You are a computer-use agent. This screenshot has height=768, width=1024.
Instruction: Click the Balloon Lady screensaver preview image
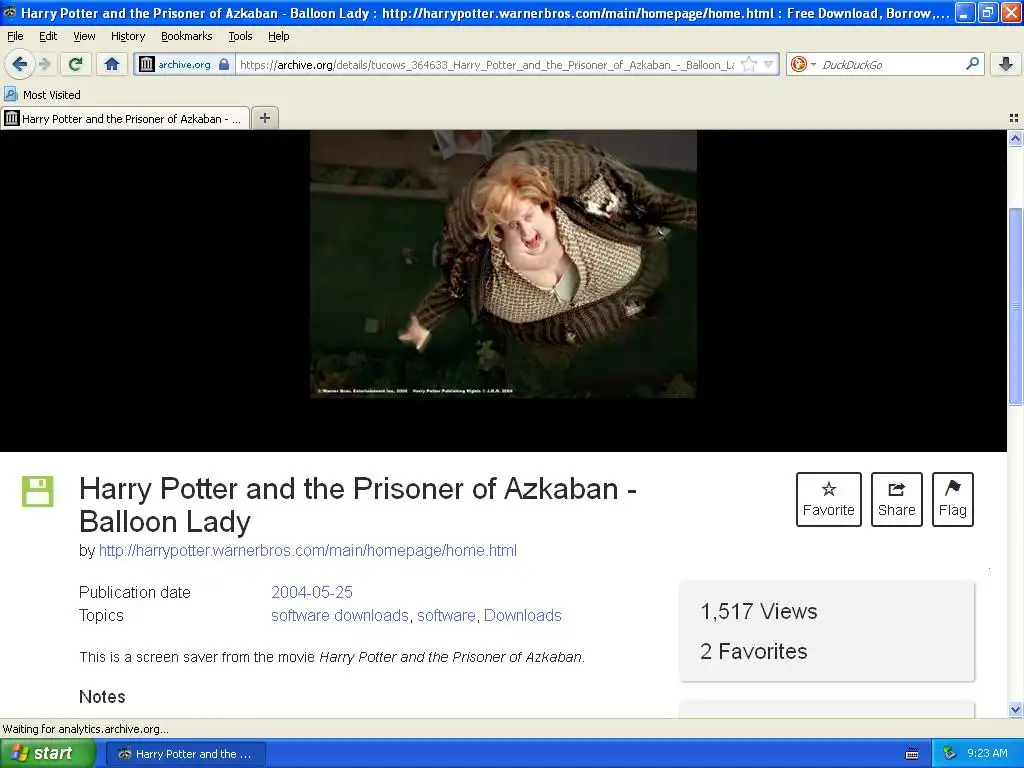[x=503, y=264]
